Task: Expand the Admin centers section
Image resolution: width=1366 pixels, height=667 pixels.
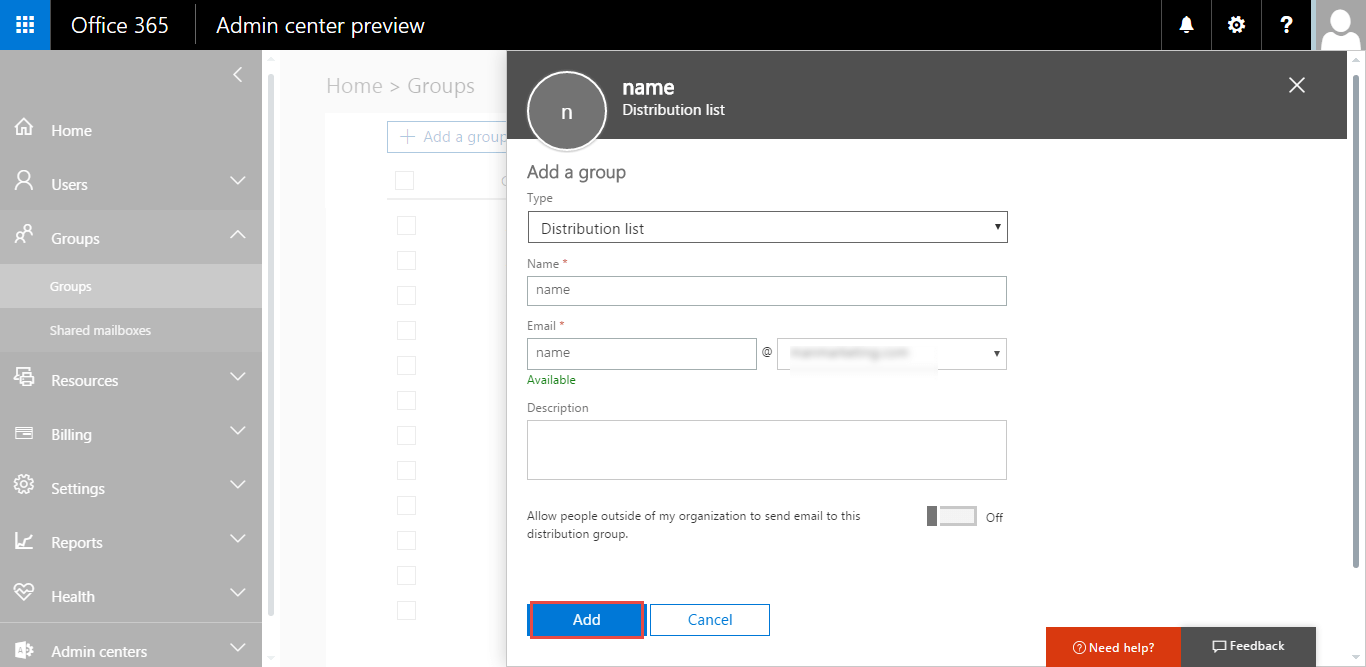Action: pos(98,648)
